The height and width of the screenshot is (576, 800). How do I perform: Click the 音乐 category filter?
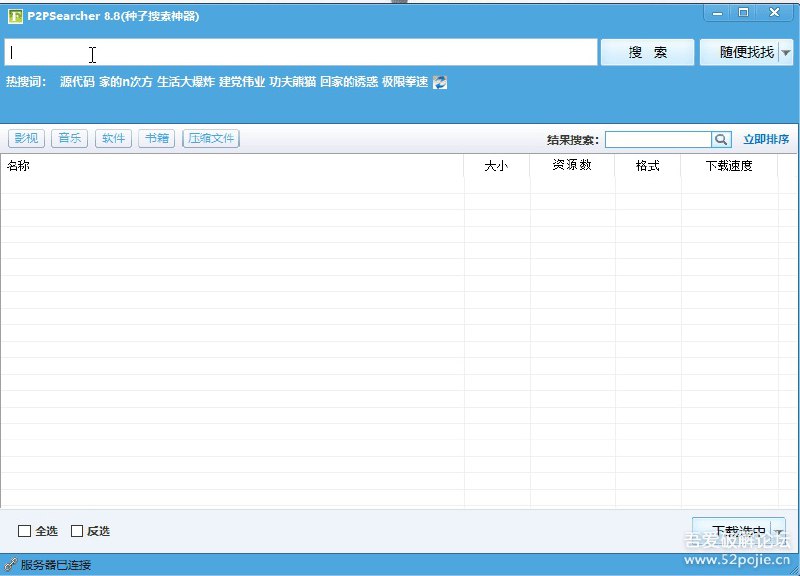[68, 138]
